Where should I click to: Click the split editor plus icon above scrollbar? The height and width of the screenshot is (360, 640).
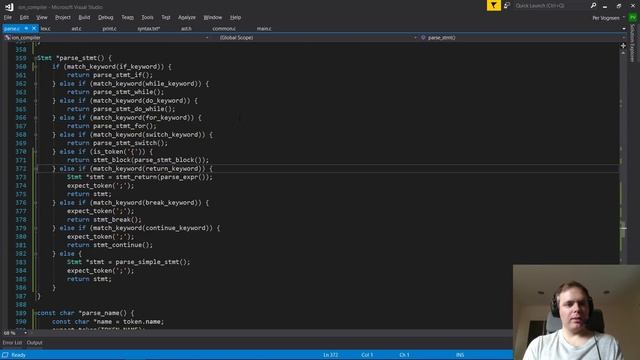623,46
